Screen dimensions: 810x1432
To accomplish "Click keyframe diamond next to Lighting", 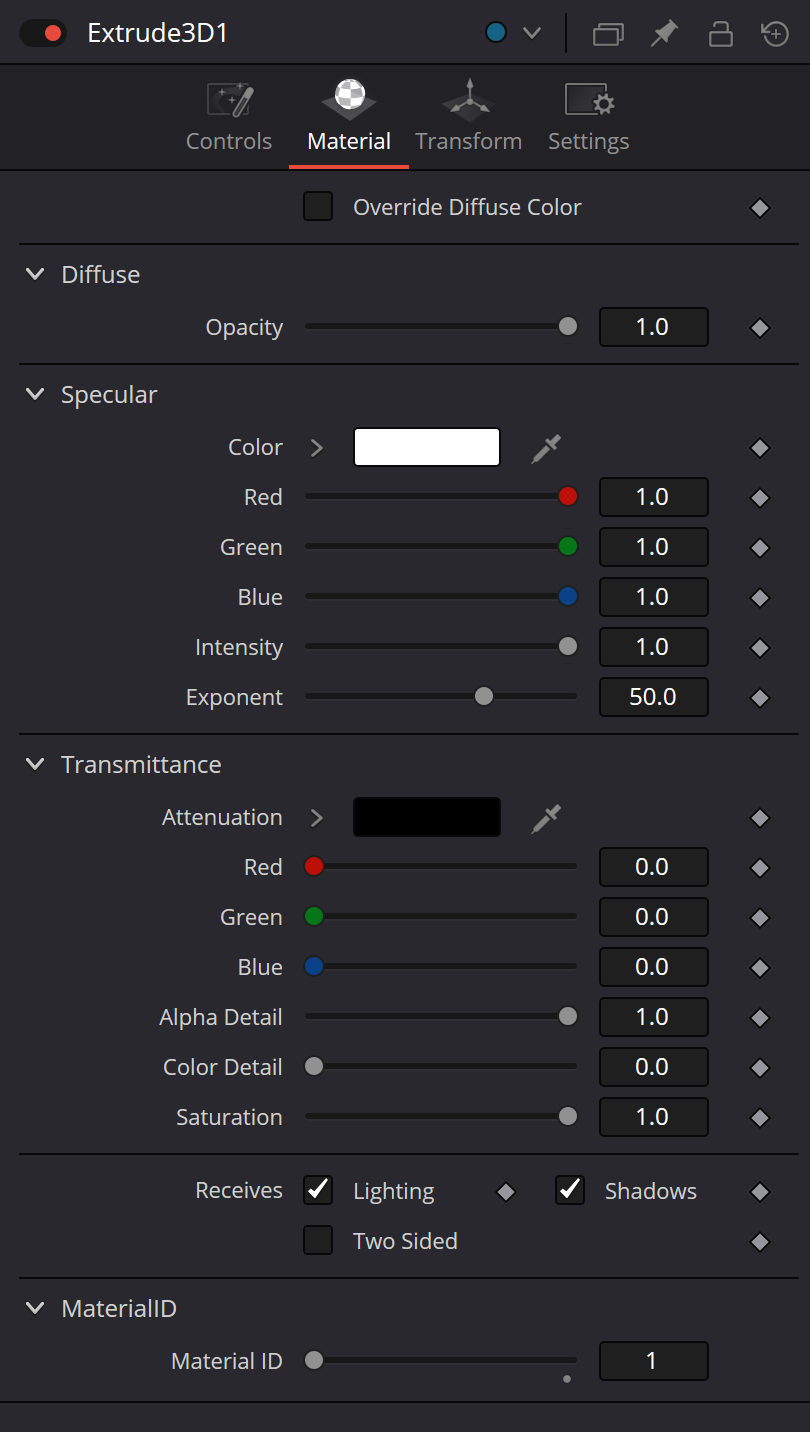I will [506, 1192].
